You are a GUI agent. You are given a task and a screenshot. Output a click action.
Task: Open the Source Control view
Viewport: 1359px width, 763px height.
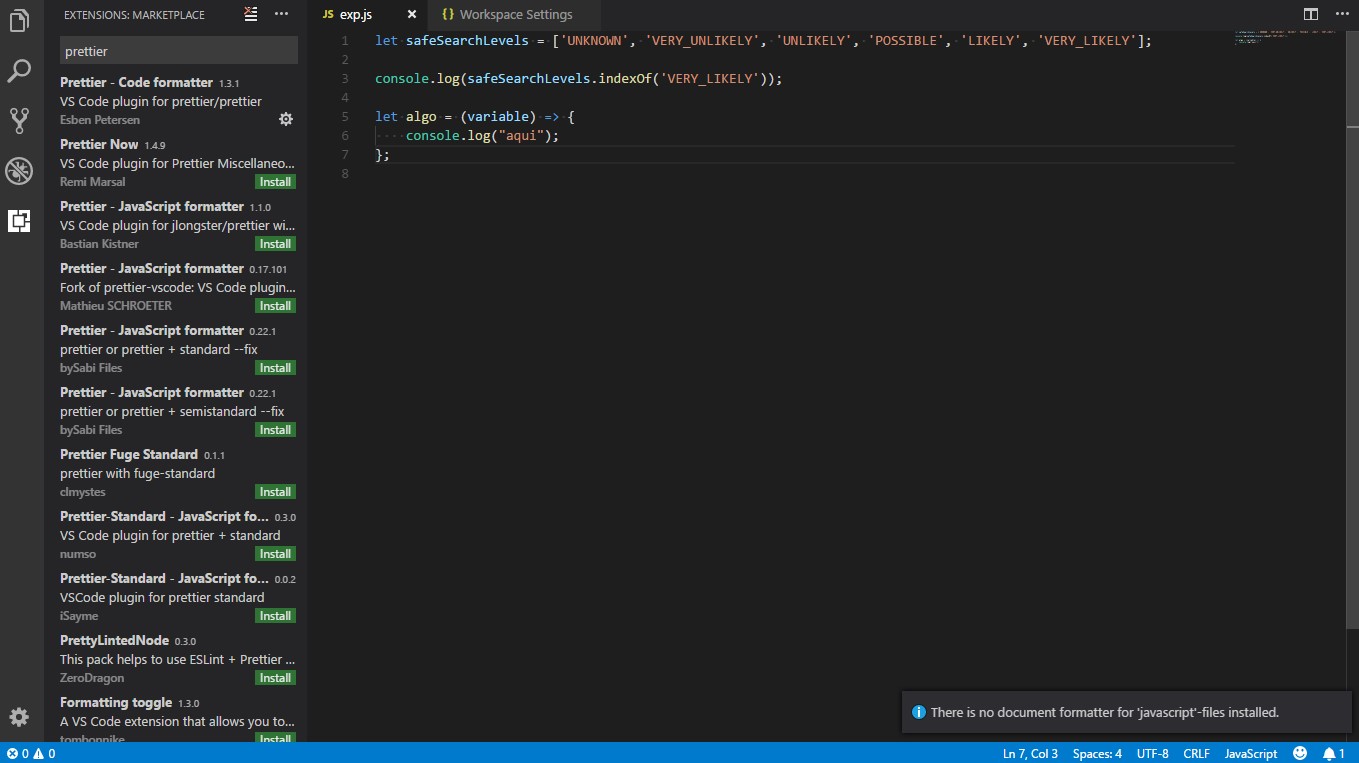coord(19,120)
